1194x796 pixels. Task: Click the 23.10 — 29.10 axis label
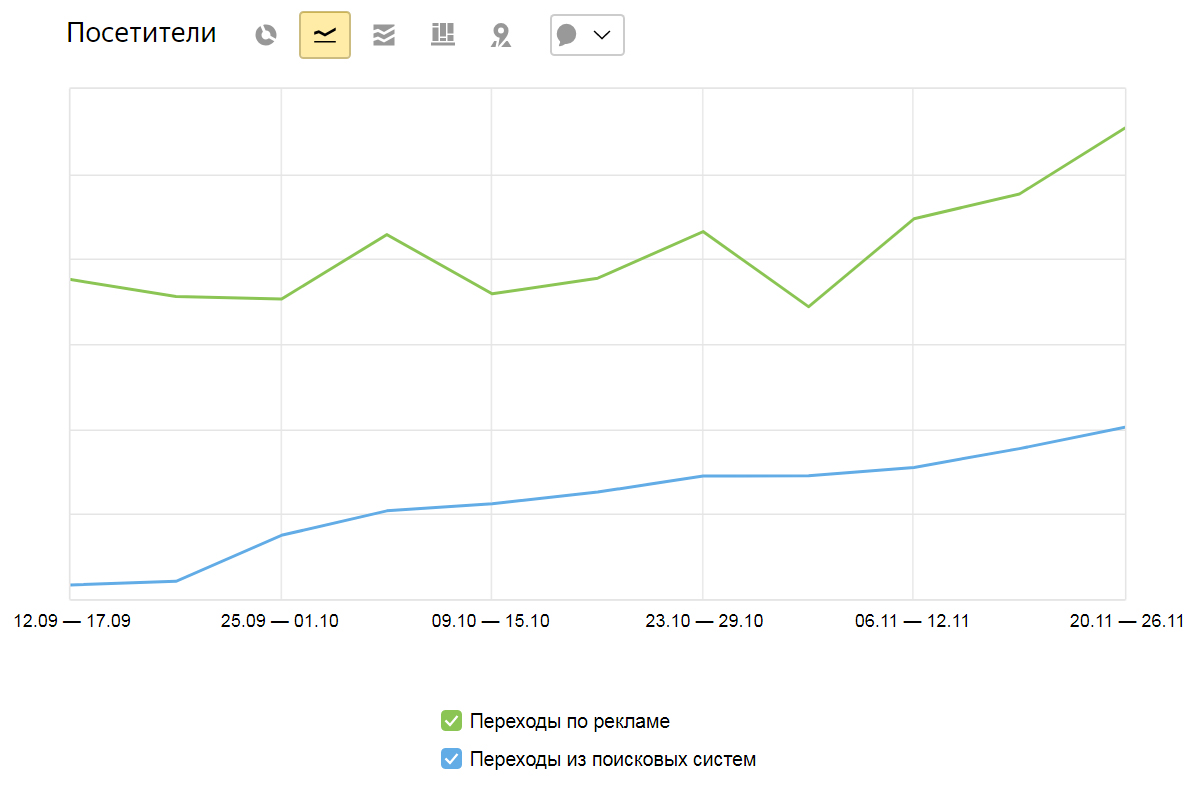click(704, 621)
